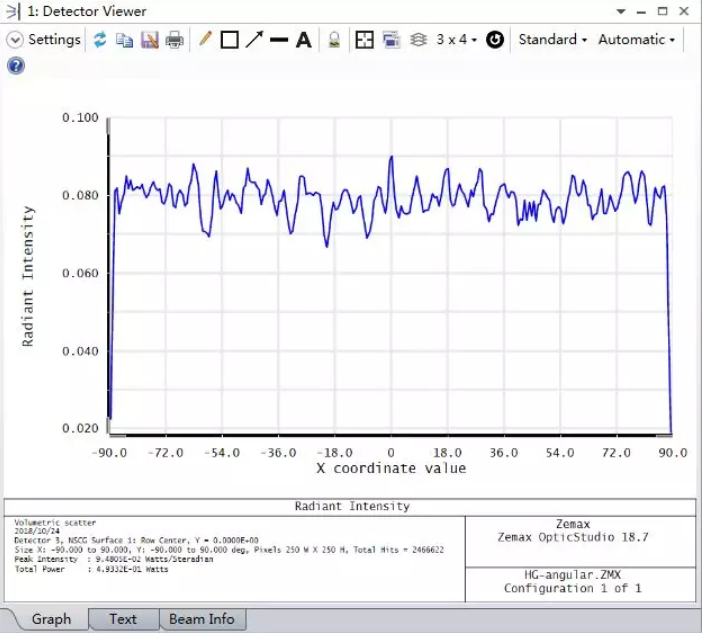Click the refresh update icon
This screenshot has width=702, height=633.
click(100, 40)
